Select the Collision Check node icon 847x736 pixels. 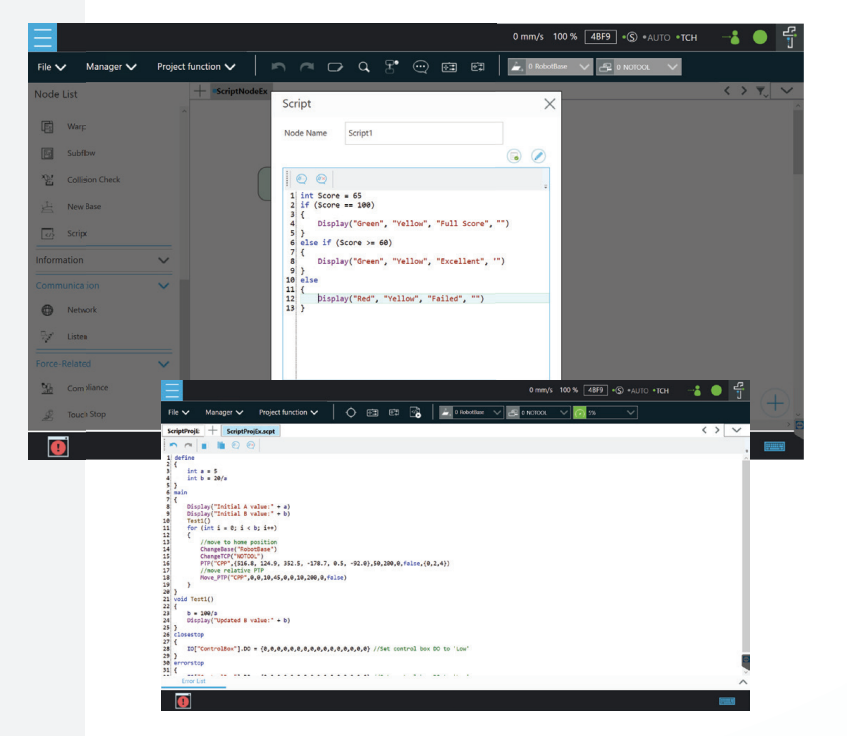[x=47, y=180]
